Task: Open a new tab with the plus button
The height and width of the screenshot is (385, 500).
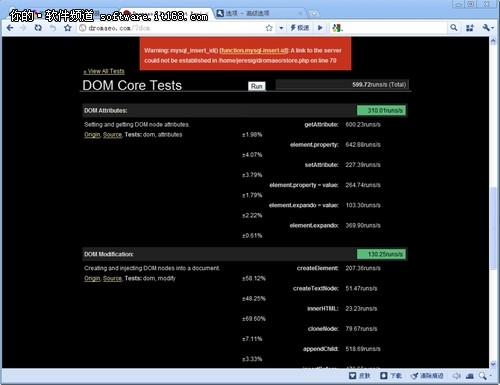Action: coord(314,14)
